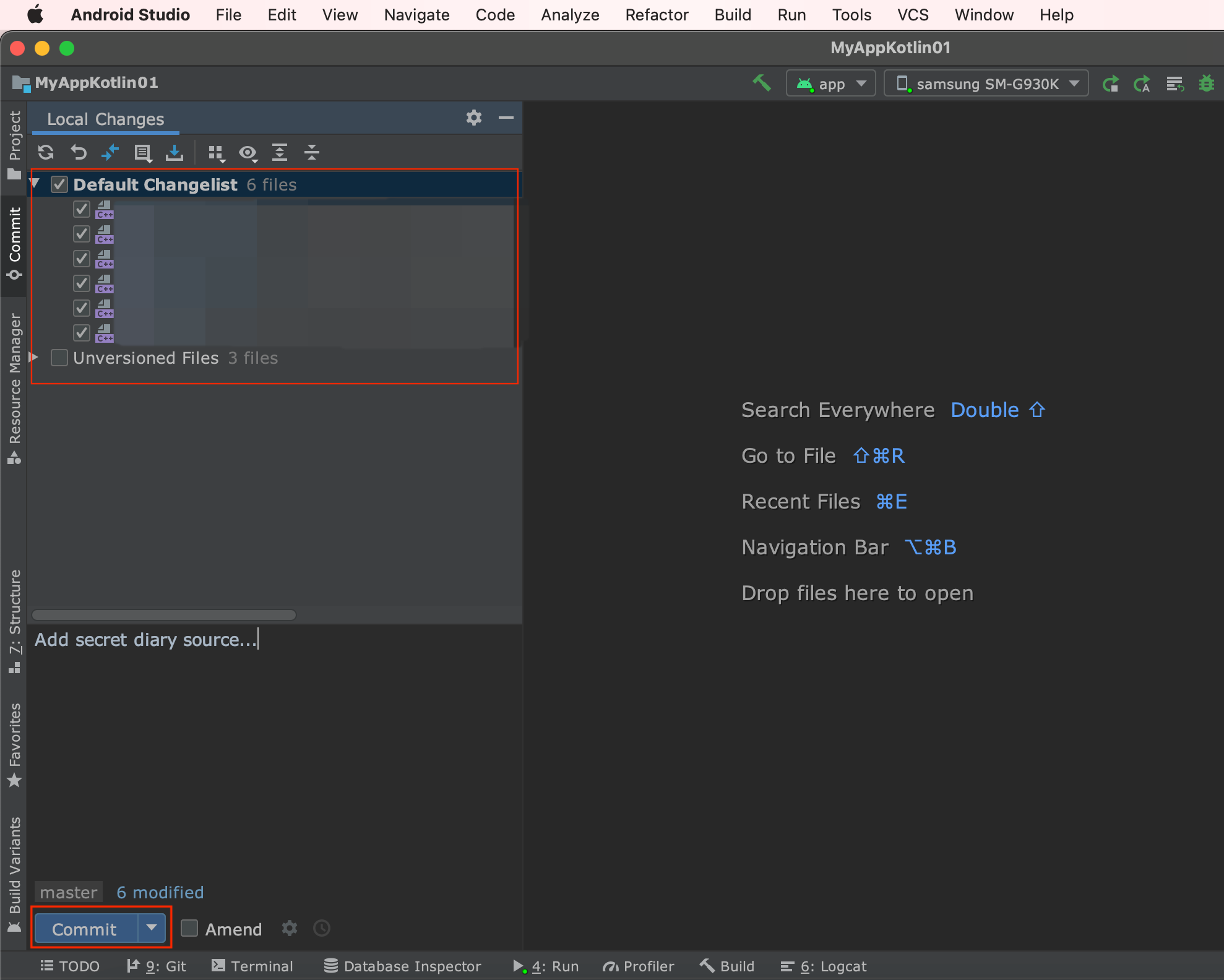Click the horizontal scrollbar in changes list

pos(164,614)
